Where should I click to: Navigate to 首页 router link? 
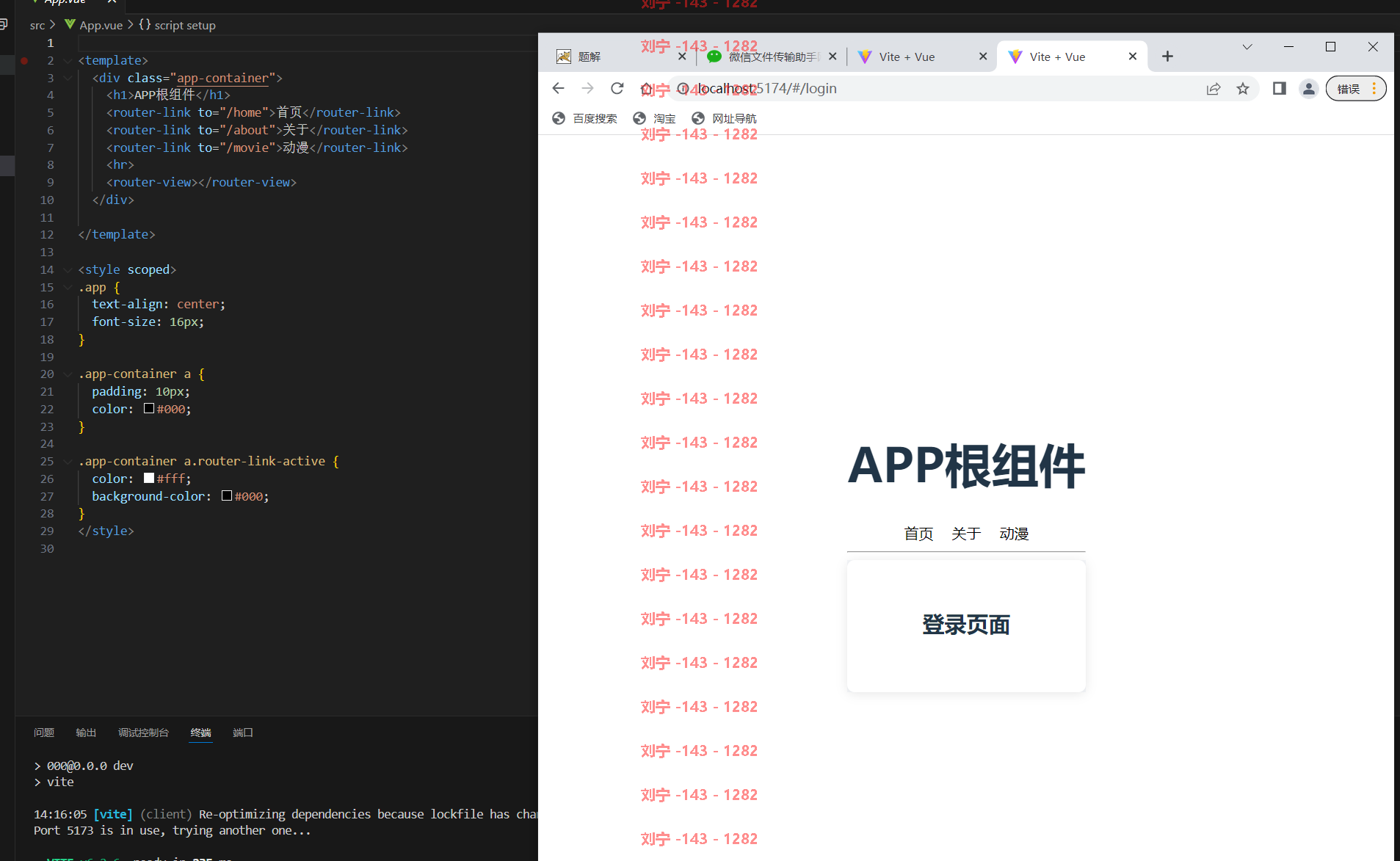[918, 534]
